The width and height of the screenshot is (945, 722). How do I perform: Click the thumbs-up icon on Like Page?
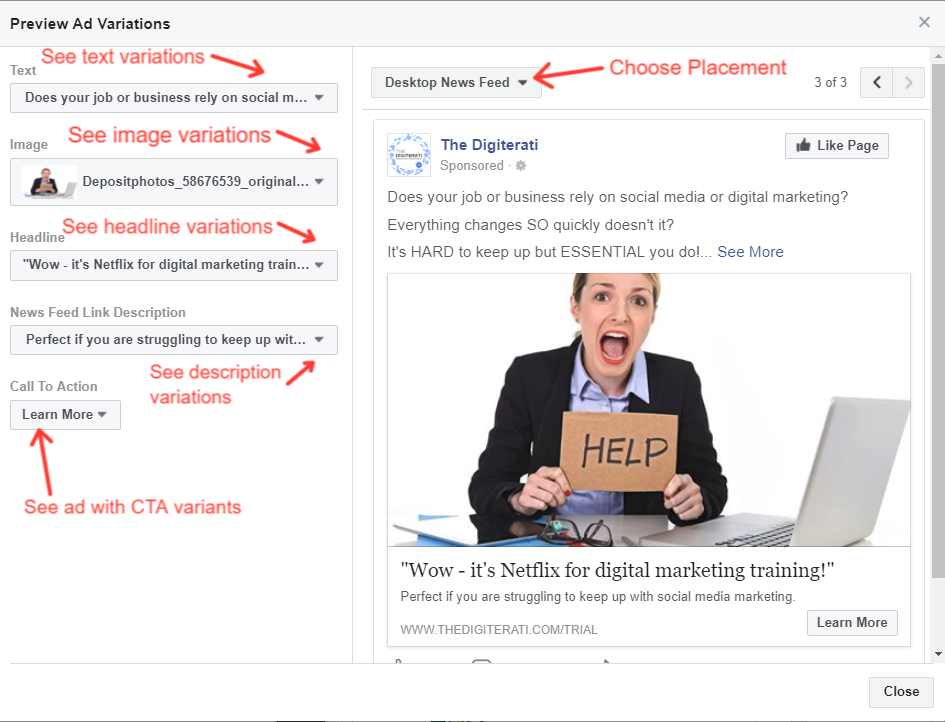[803, 145]
